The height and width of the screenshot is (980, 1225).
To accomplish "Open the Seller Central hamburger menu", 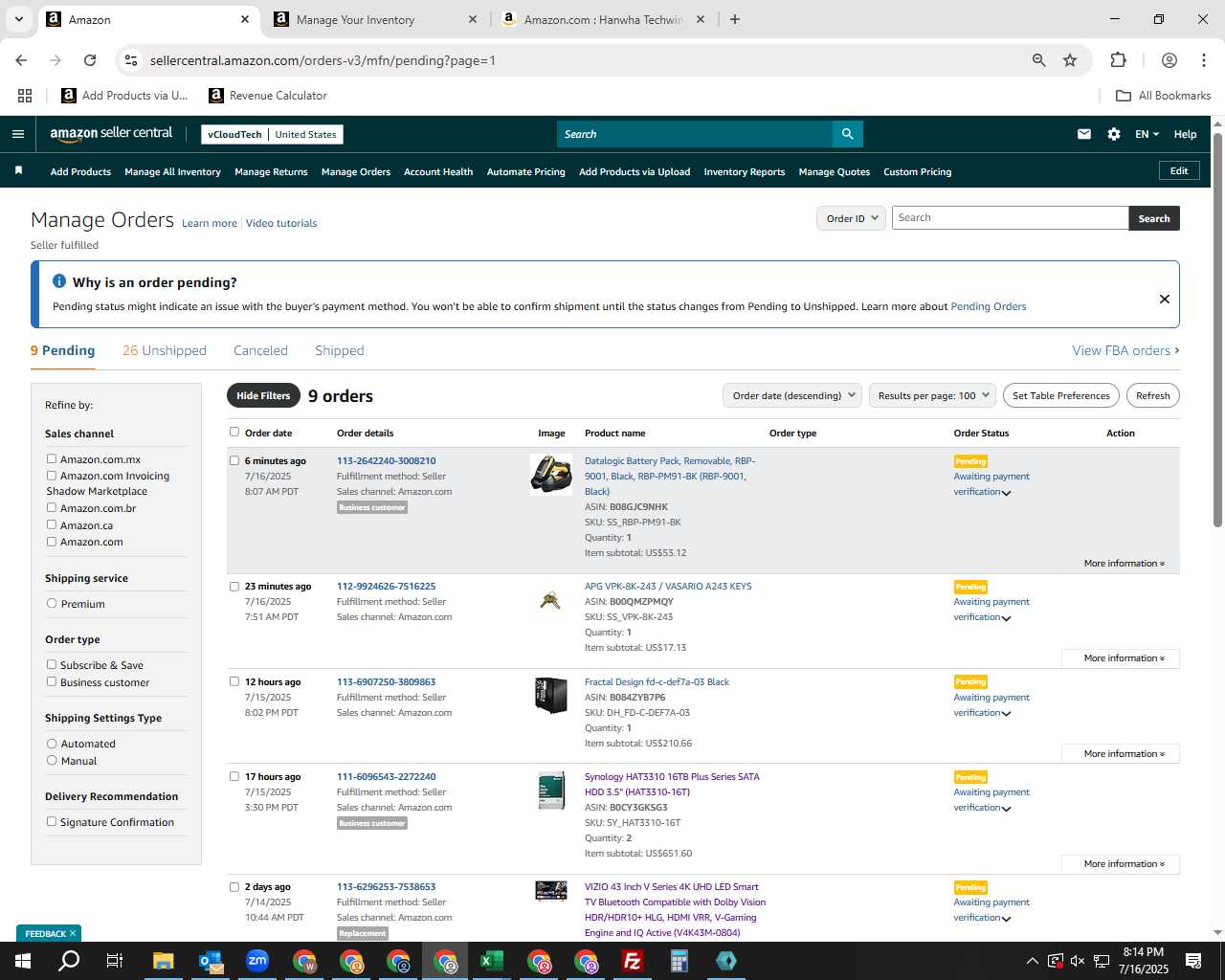I will (18, 134).
